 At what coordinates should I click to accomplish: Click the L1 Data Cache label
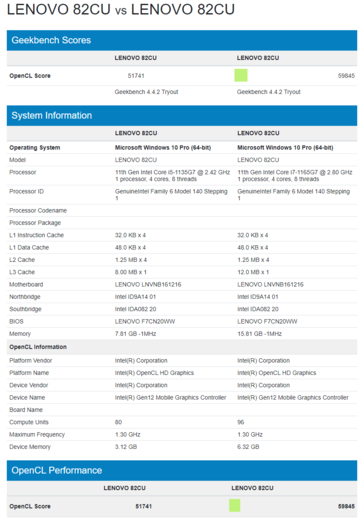29,248
